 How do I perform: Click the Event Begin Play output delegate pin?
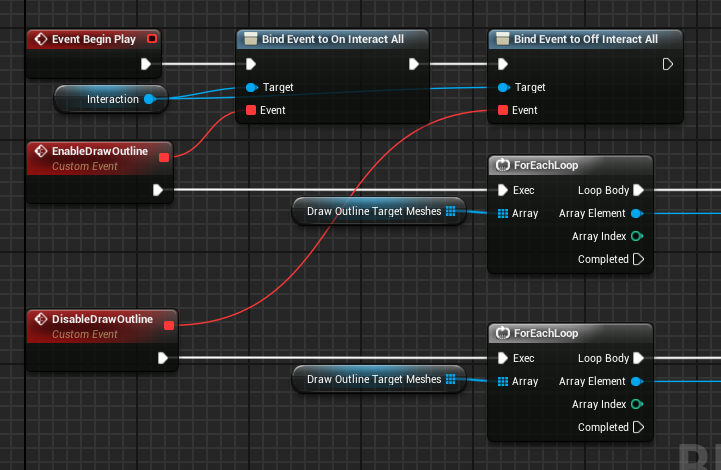152,39
